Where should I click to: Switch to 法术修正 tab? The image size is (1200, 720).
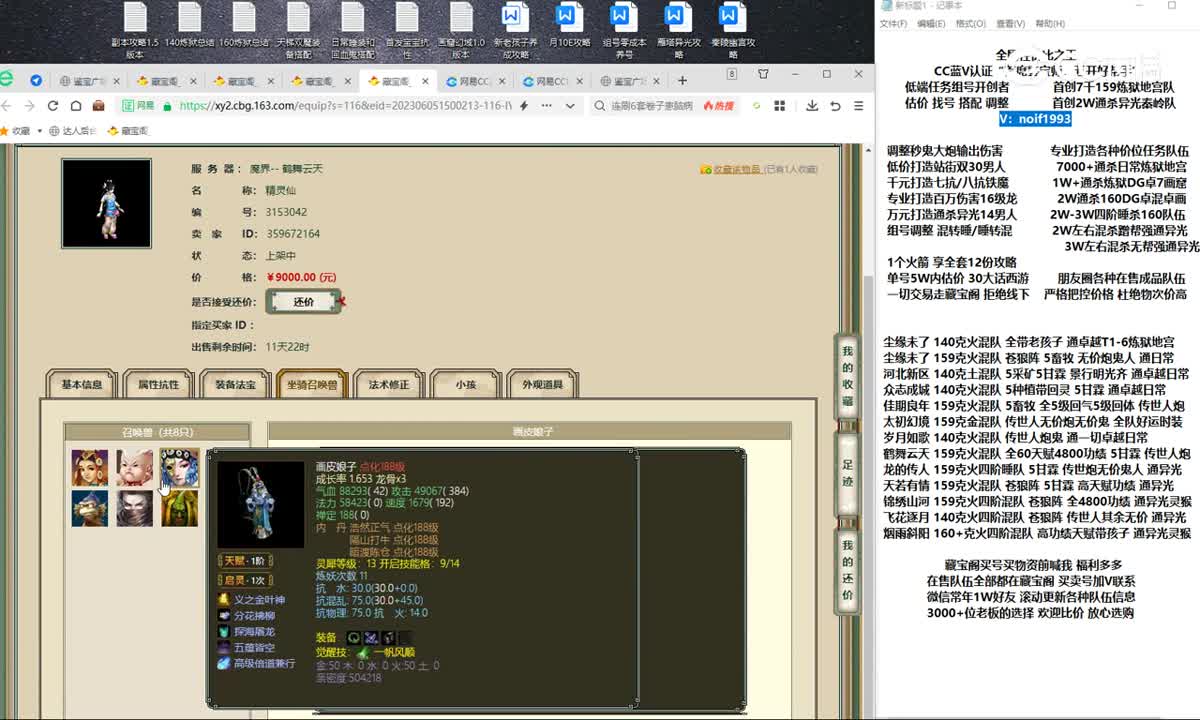click(x=389, y=384)
